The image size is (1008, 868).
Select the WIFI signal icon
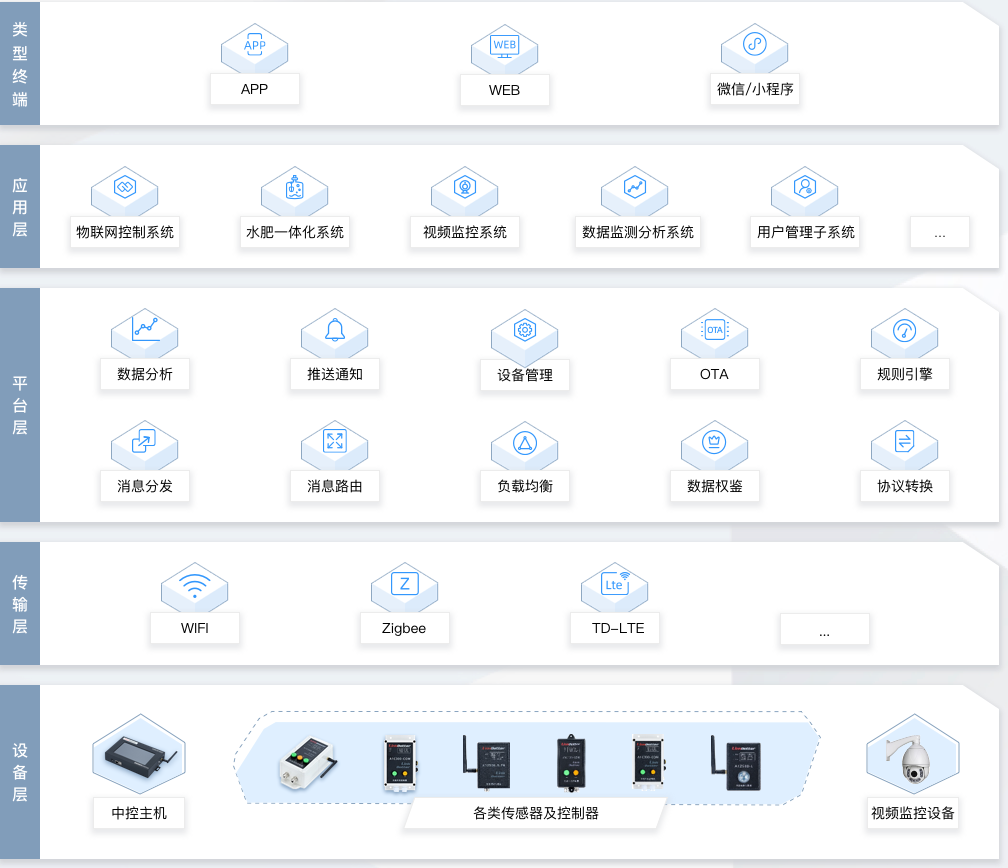pyautogui.click(x=195, y=585)
